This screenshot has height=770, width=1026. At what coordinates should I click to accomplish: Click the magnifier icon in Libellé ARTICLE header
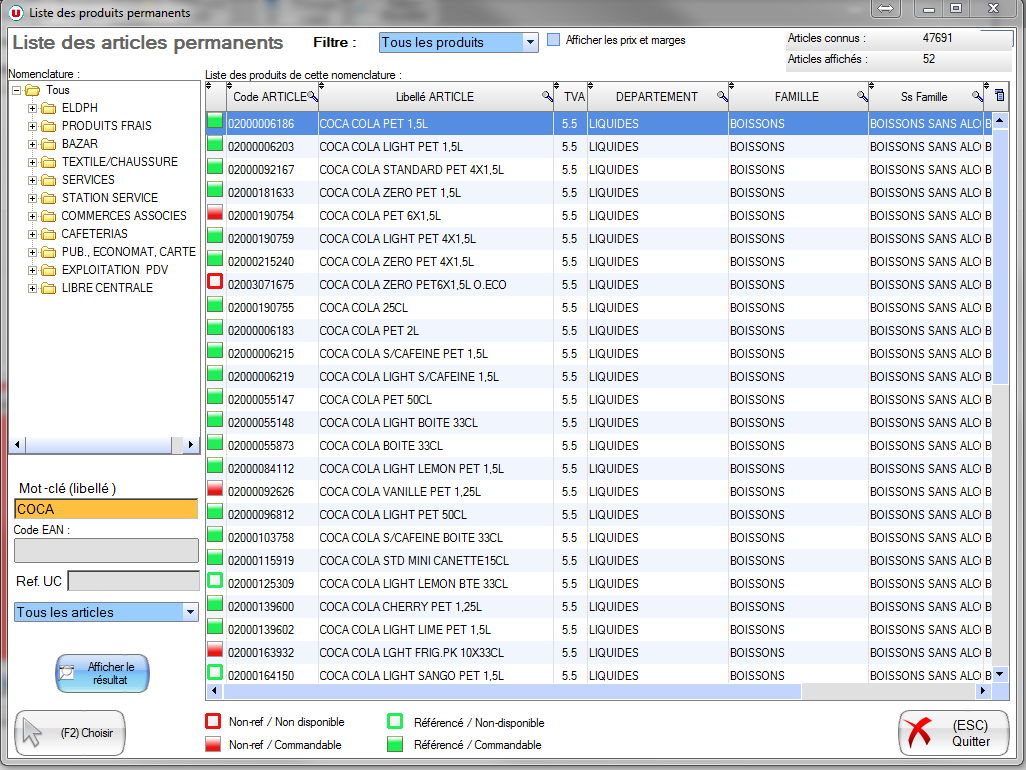pyautogui.click(x=547, y=97)
